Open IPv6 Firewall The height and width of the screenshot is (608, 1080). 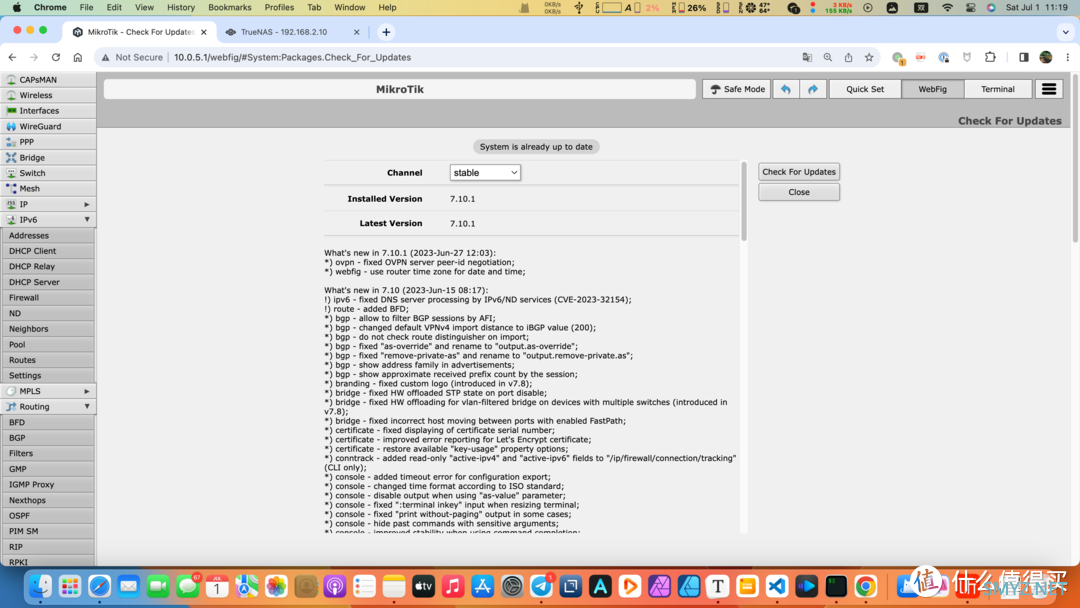pos(48,297)
